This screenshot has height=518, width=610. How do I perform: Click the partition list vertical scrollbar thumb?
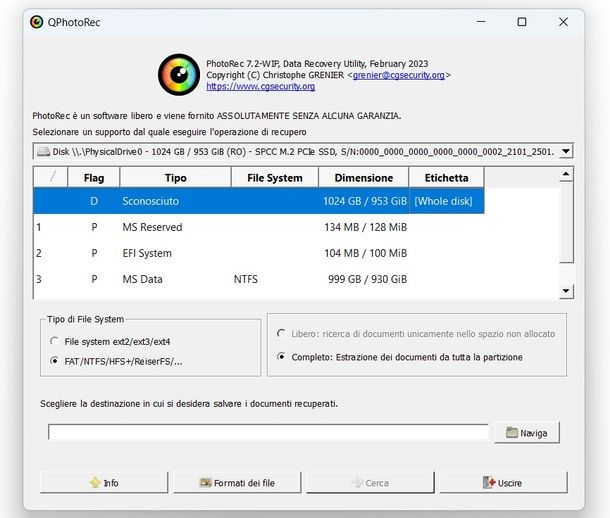click(566, 222)
